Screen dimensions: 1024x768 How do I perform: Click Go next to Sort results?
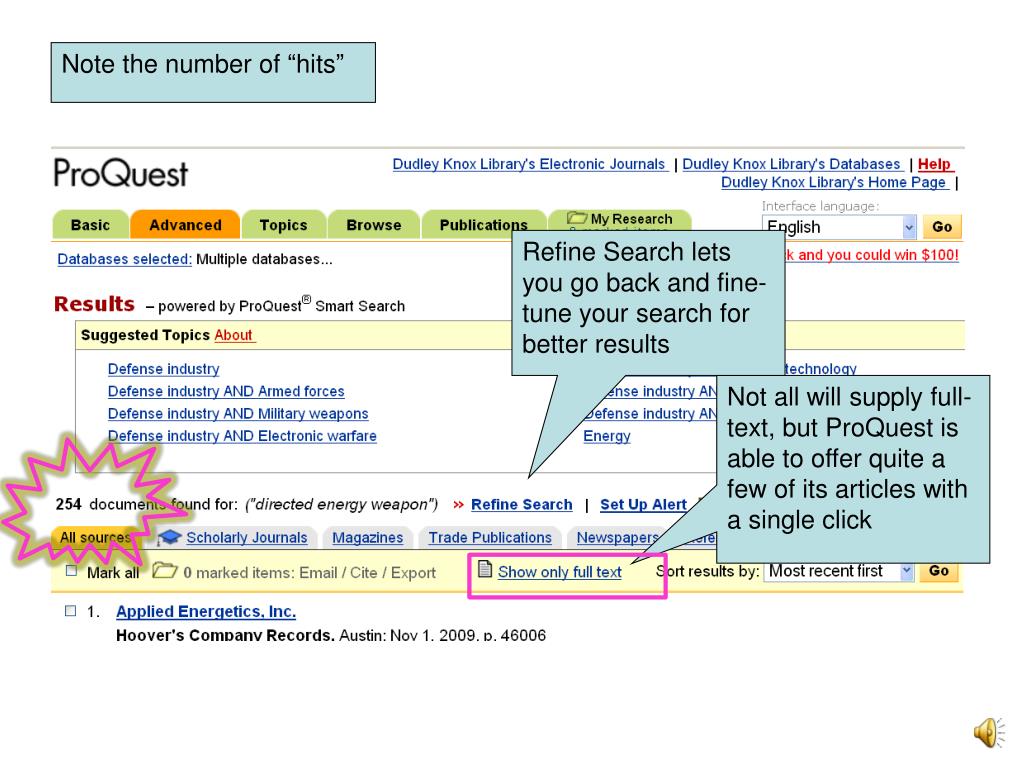[x=938, y=571]
